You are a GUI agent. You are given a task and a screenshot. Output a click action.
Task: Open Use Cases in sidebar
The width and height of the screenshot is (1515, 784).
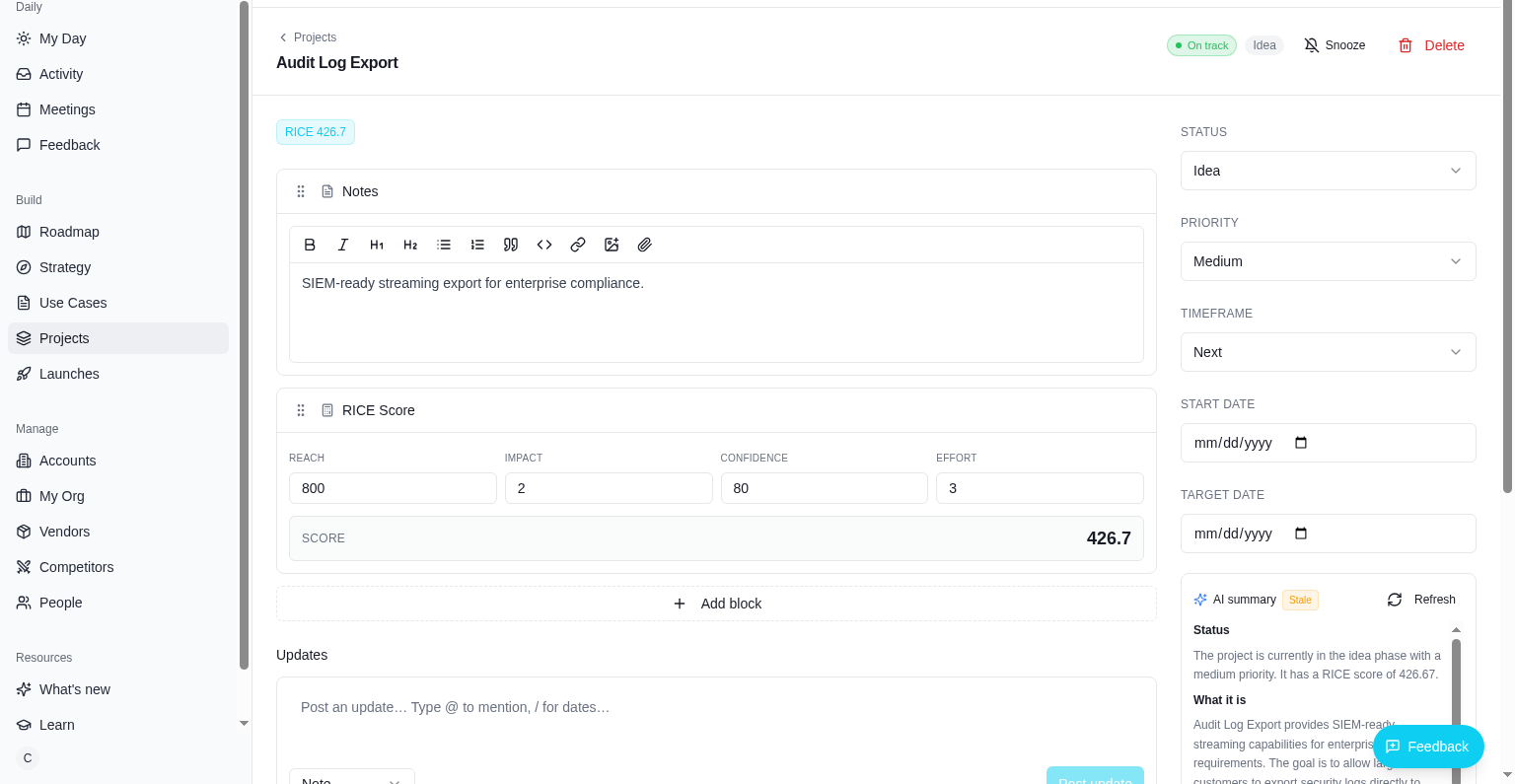[118, 303]
